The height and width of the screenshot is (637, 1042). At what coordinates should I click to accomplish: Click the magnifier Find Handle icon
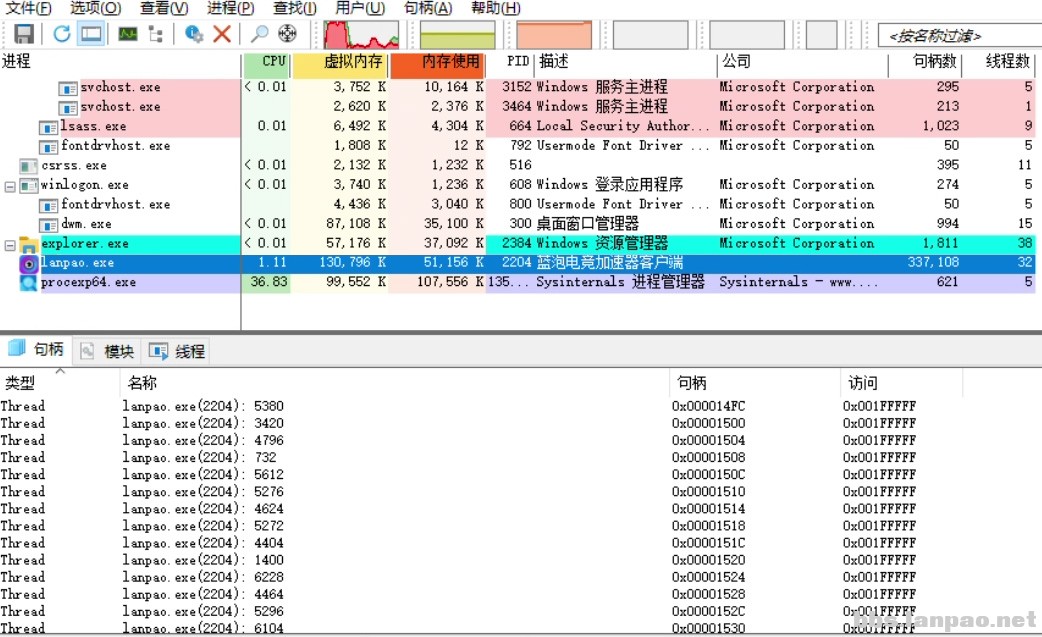tap(259, 34)
